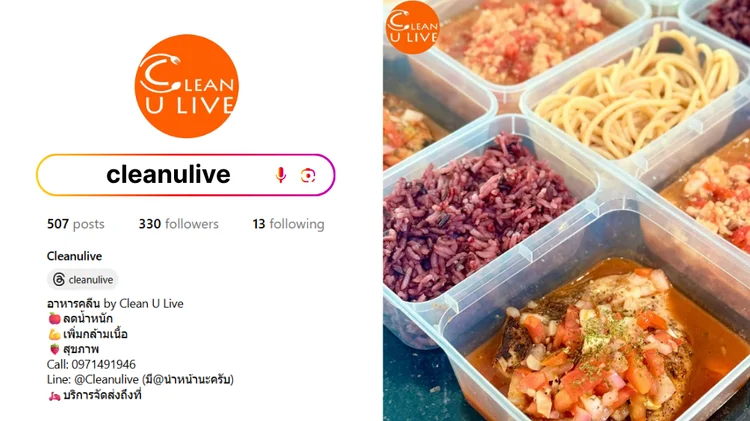Open the cleanulive Threads badge
Image resolution: width=750 pixels, height=421 pixels.
click(x=83, y=279)
